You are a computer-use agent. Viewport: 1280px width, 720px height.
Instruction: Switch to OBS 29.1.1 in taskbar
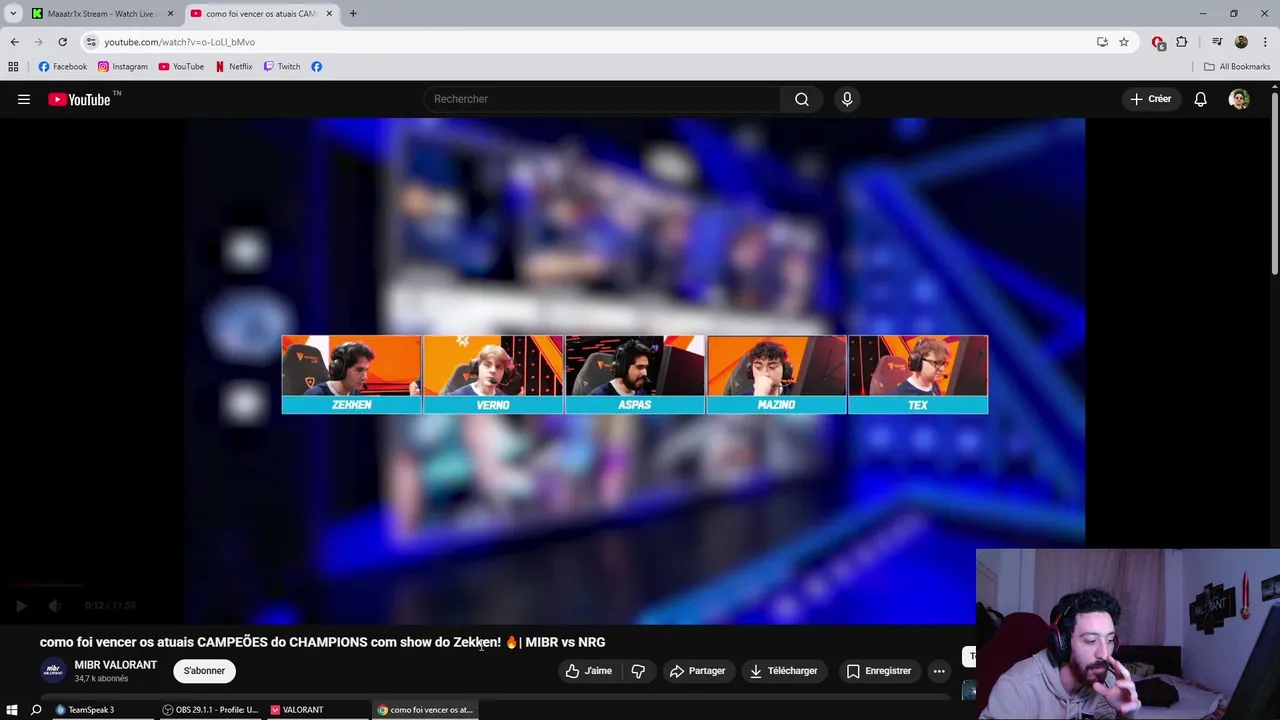pyautogui.click(x=210, y=710)
